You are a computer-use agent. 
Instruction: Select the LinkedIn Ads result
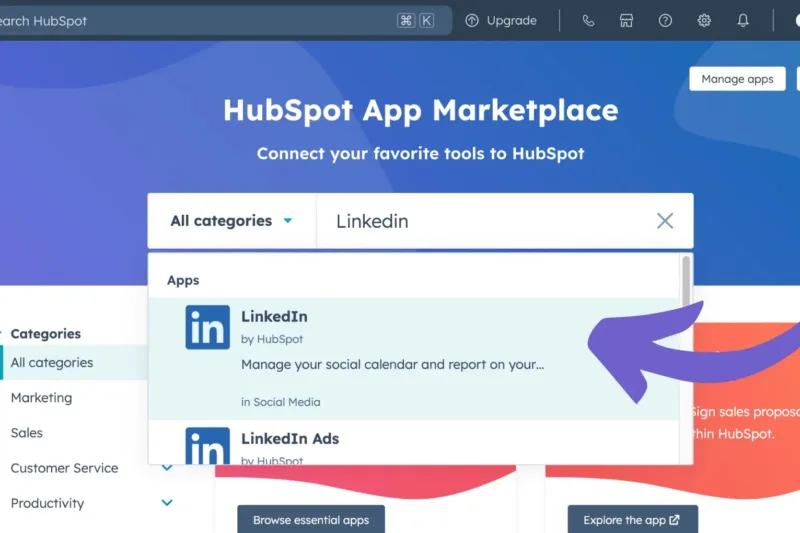[x=414, y=442]
